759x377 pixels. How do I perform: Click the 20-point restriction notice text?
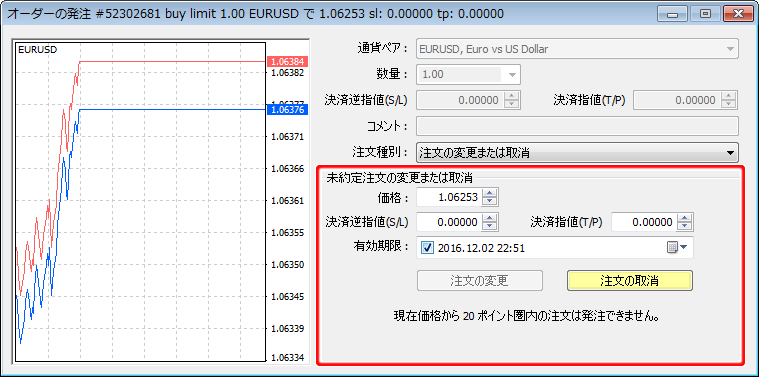click(x=527, y=317)
